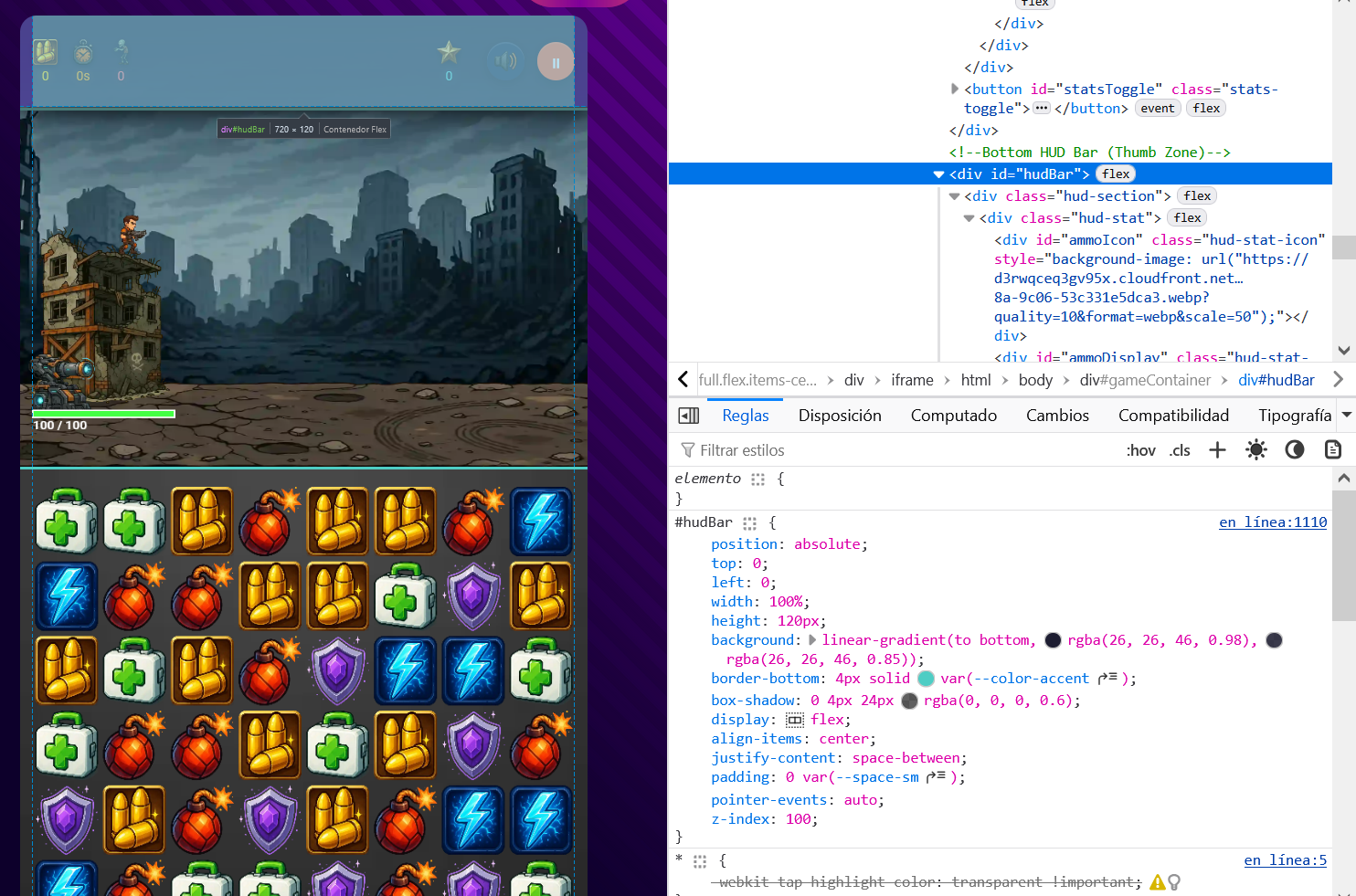1356x896 pixels.
Task: Click the 'absolute' value of position
Action: (827, 544)
